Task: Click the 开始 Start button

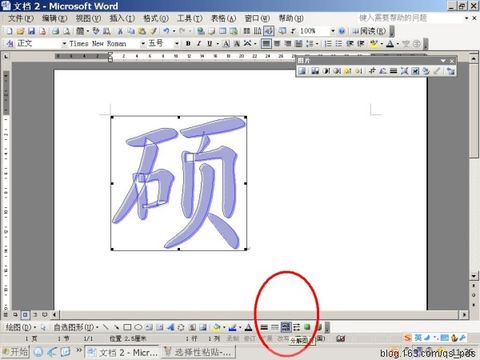Action: point(15,352)
